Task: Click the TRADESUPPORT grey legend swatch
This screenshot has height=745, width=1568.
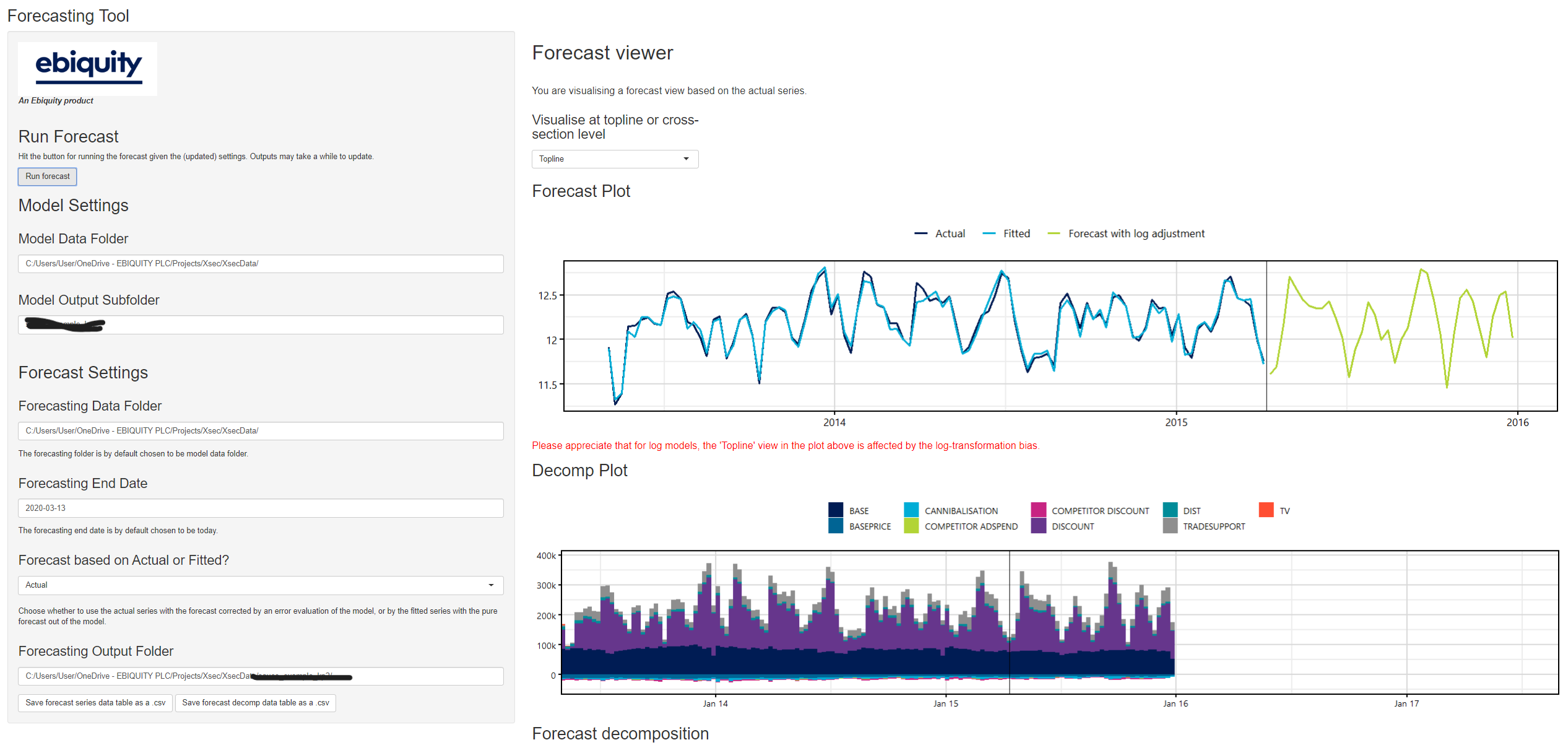Action: (x=1170, y=526)
